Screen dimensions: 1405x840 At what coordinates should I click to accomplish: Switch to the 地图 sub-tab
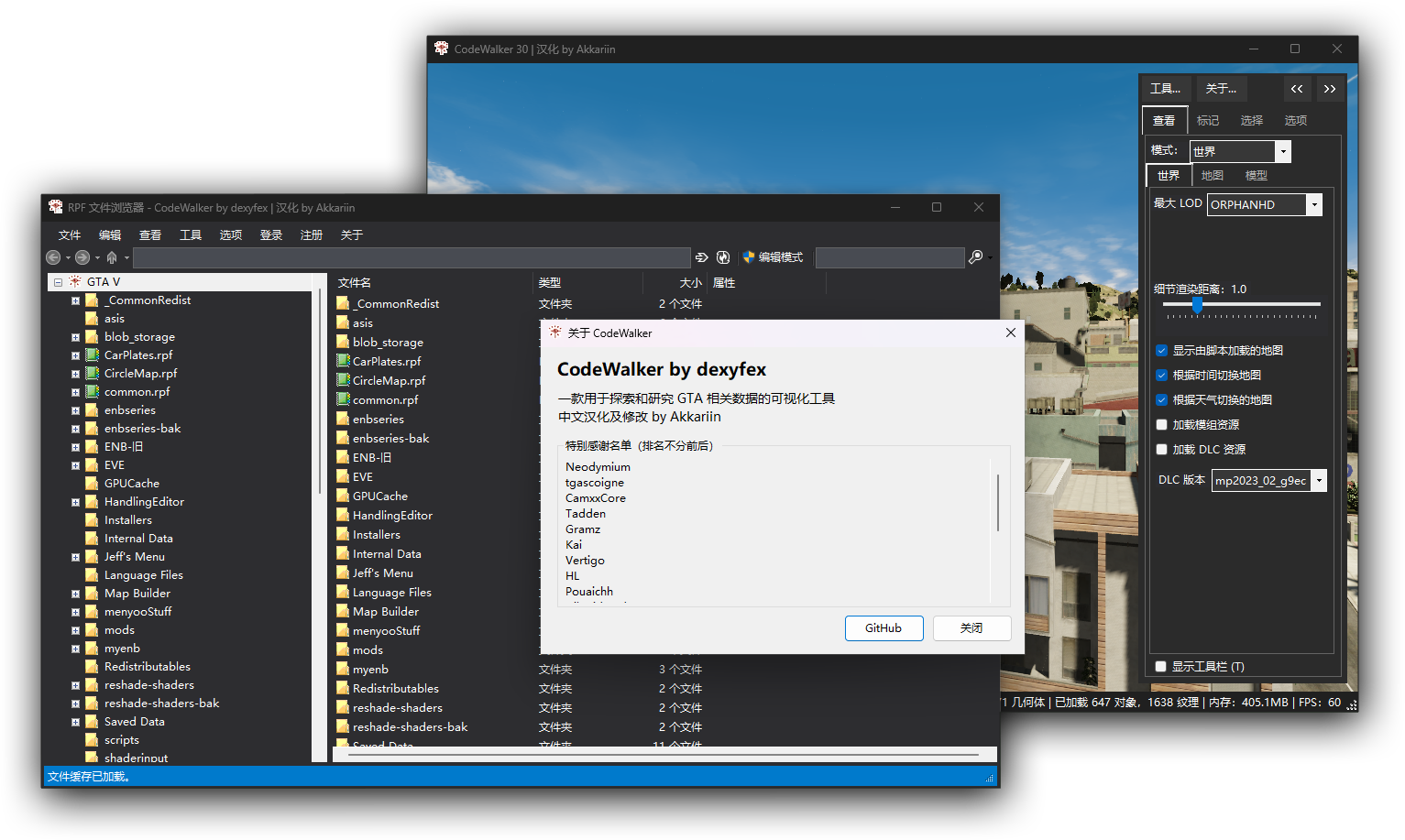coord(1213,175)
